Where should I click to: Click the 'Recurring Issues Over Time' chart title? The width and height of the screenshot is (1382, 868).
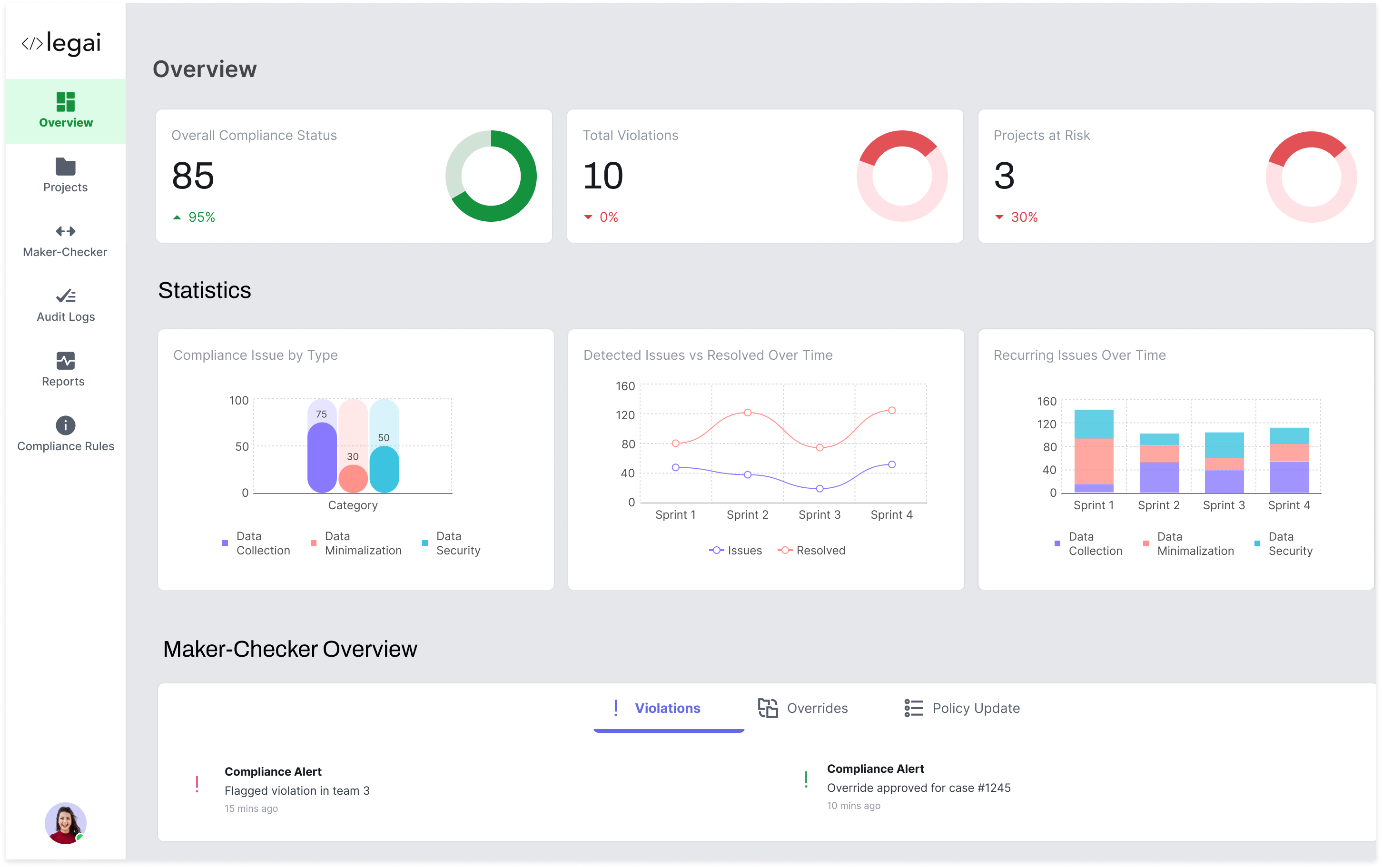click(x=1080, y=355)
